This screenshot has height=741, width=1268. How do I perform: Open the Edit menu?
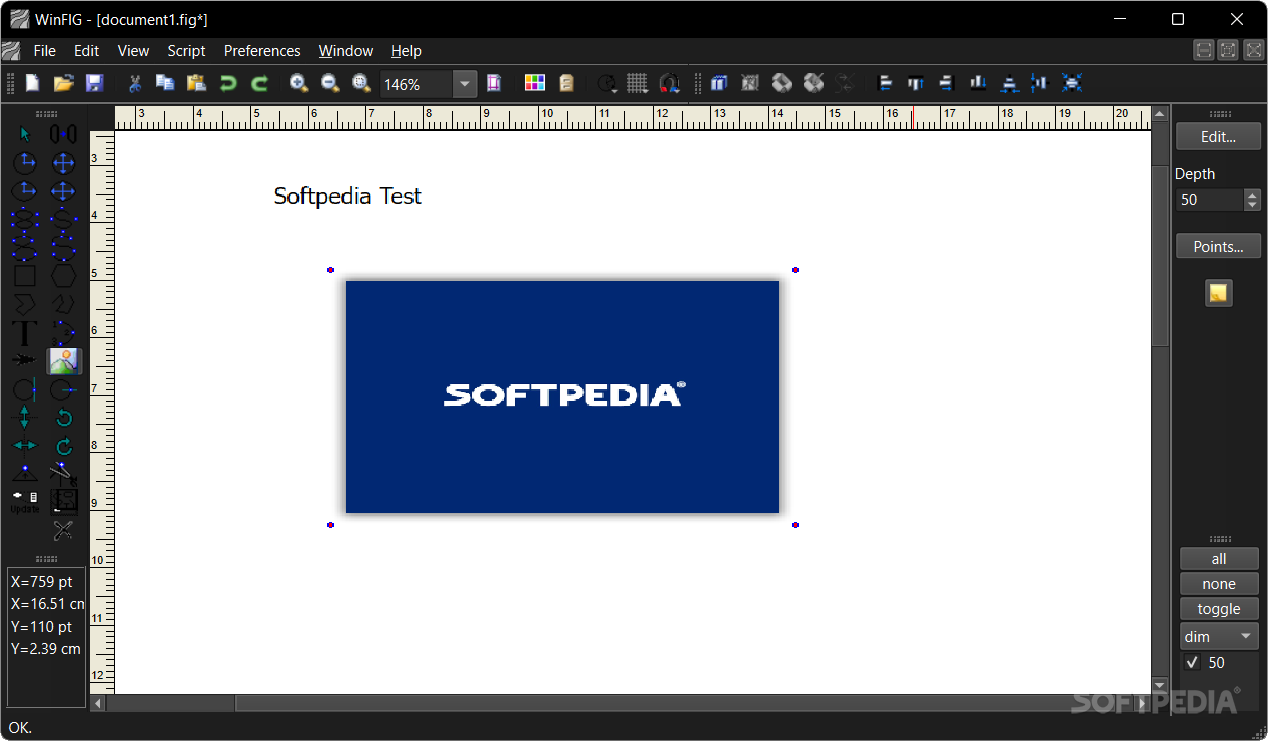pyautogui.click(x=87, y=51)
